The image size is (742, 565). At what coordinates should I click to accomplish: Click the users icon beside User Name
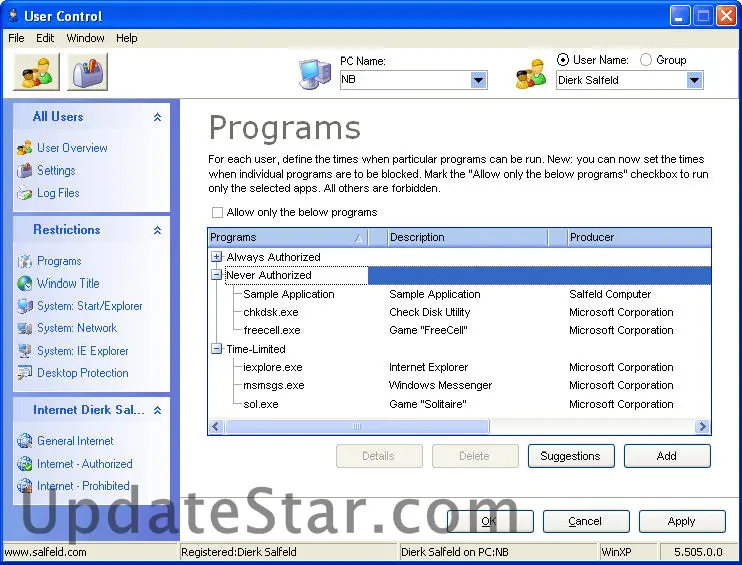pos(530,73)
